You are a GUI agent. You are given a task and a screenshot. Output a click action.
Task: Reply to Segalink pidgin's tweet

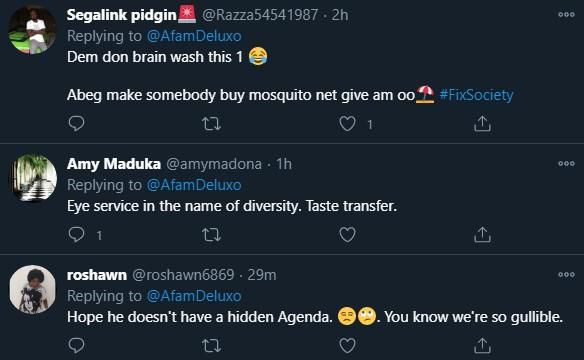76,124
